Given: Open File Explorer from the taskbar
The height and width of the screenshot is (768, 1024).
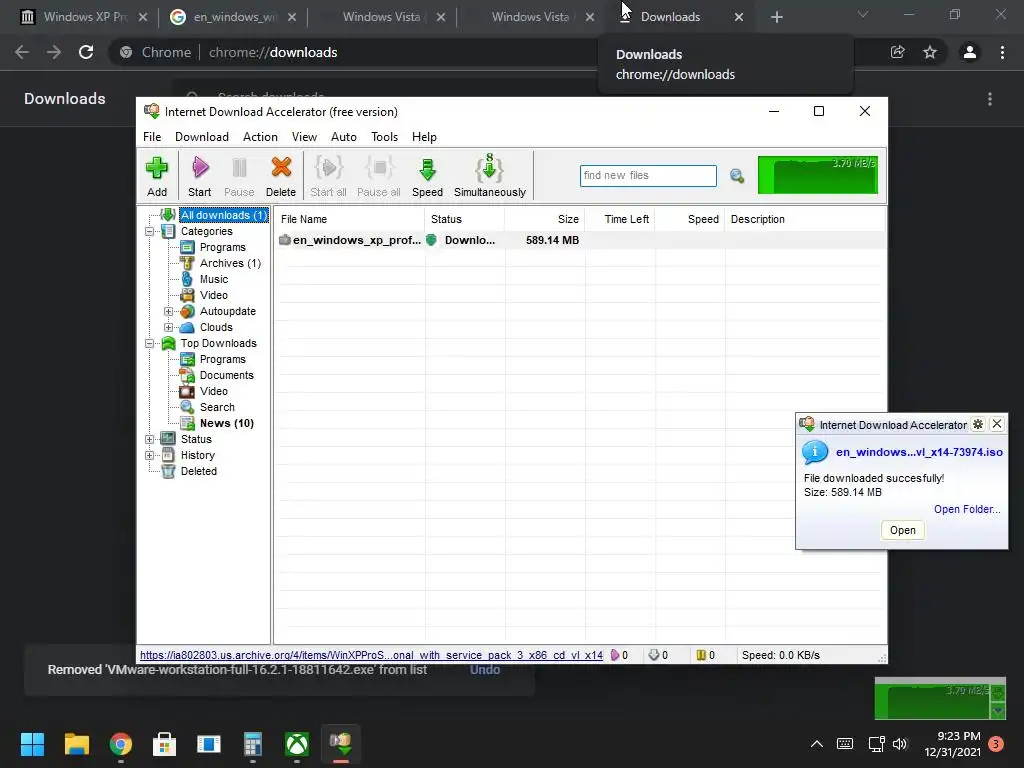Looking at the screenshot, I should pyautogui.click(x=76, y=744).
